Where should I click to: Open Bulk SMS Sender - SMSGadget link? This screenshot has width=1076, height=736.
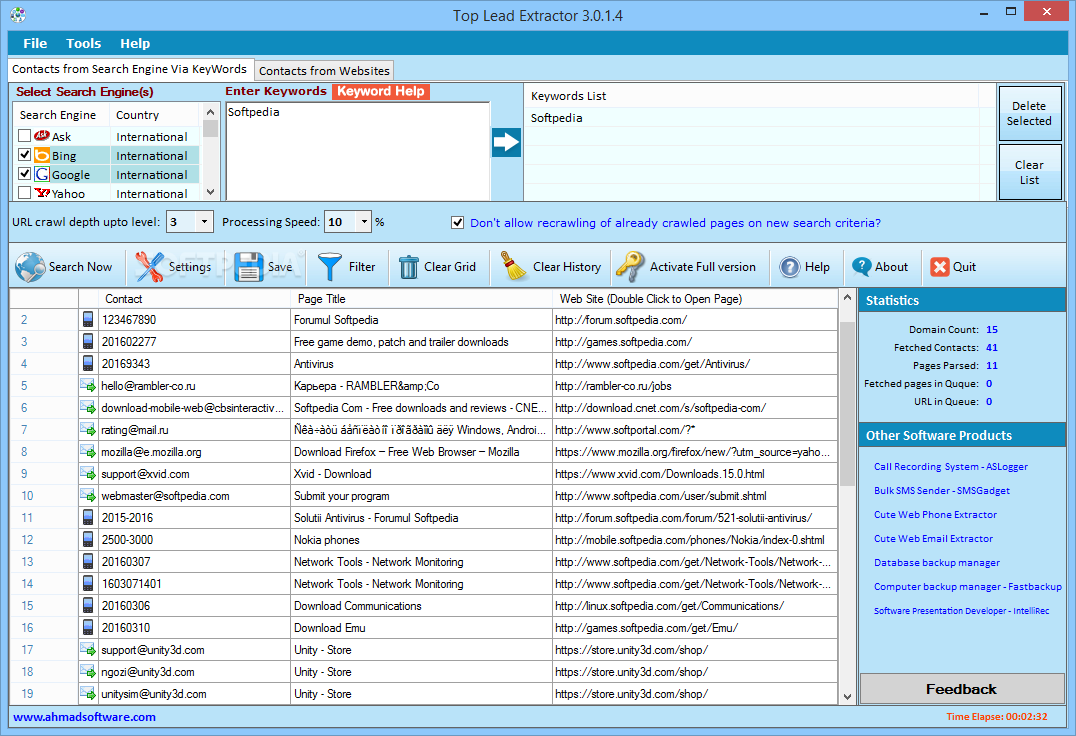pyautogui.click(x=942, y=490)
